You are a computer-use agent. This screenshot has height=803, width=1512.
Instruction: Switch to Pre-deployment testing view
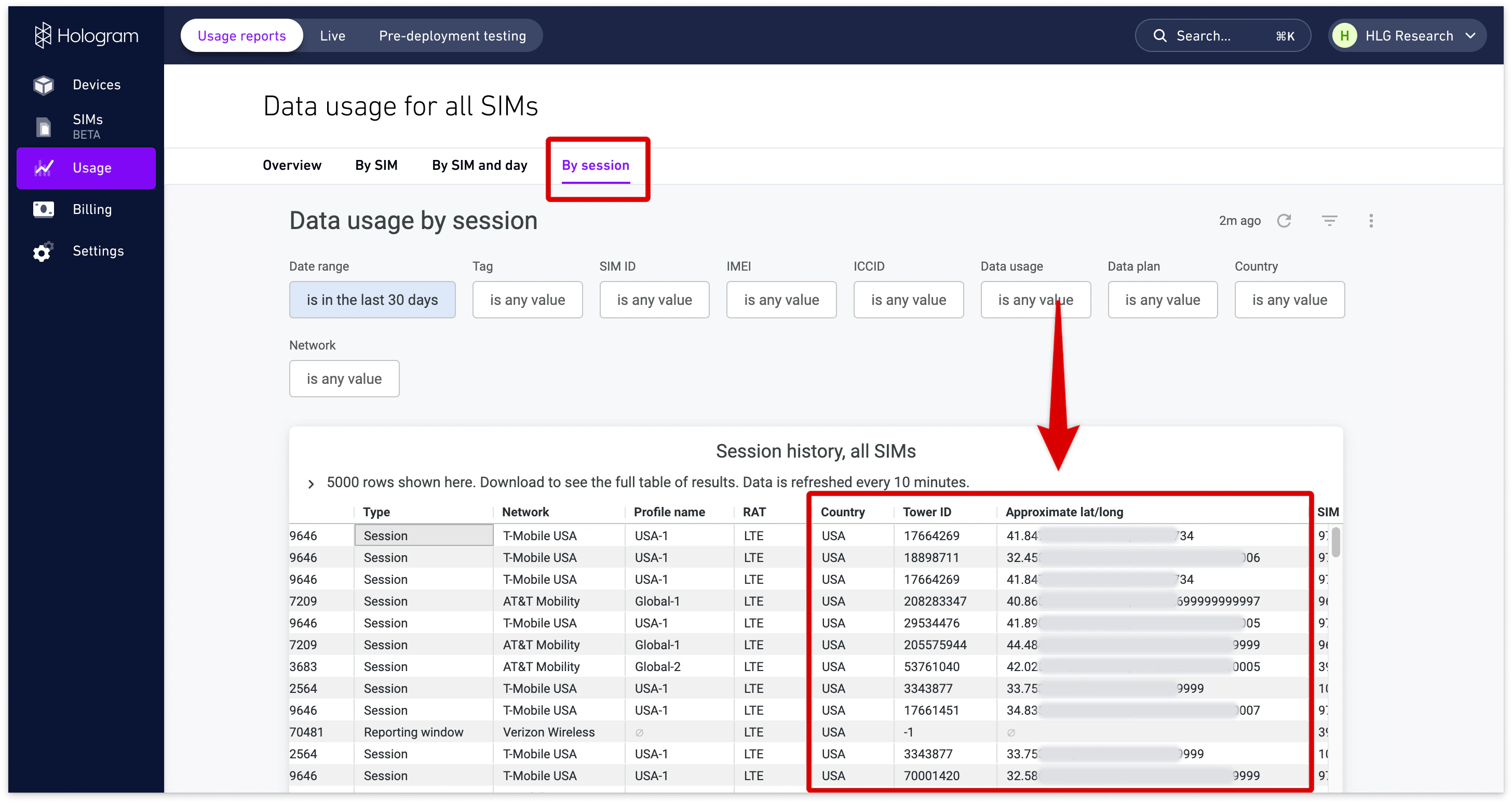(452, 36)
